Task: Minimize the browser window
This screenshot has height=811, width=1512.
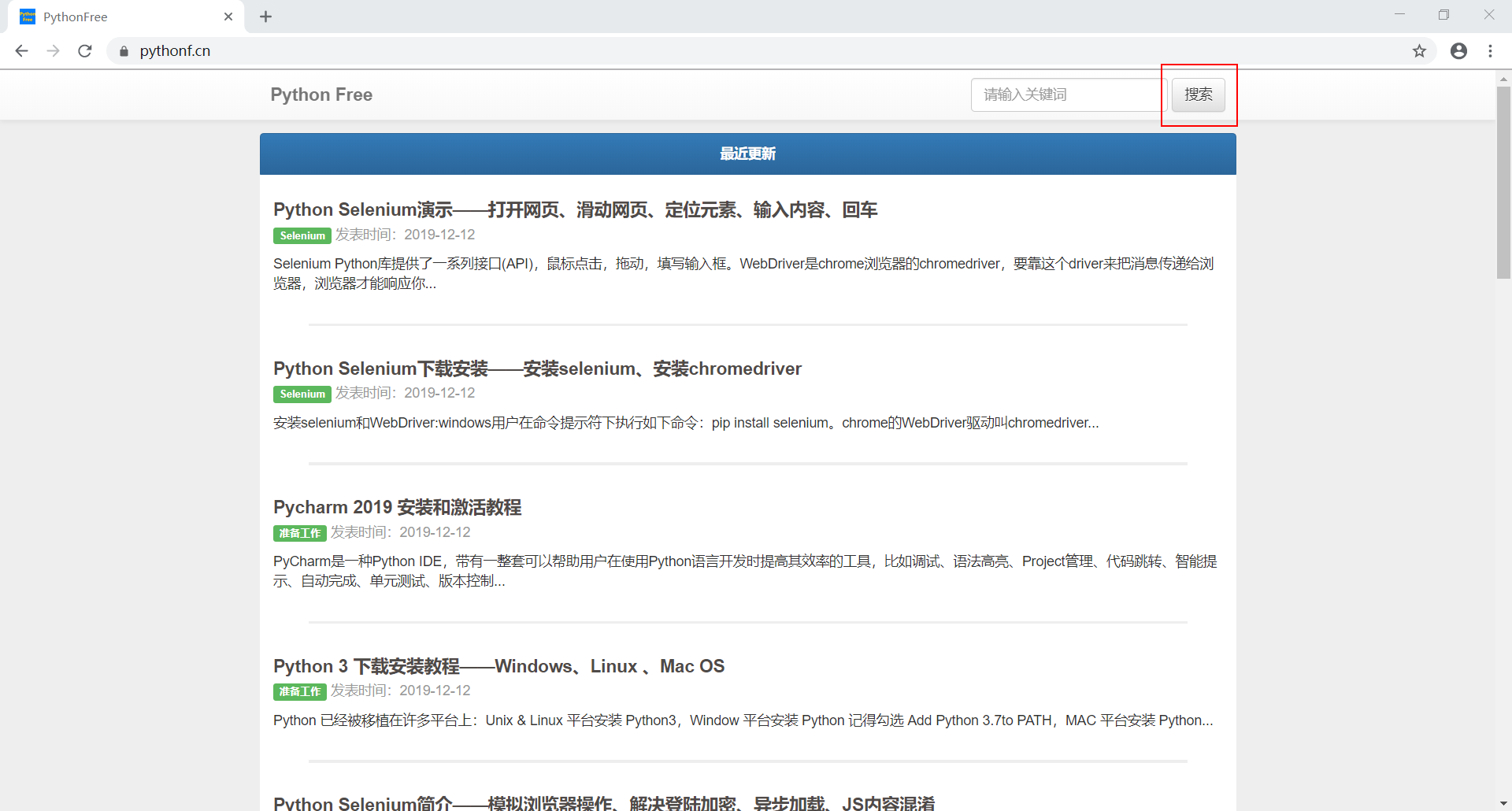Action: click(1399, 15)
